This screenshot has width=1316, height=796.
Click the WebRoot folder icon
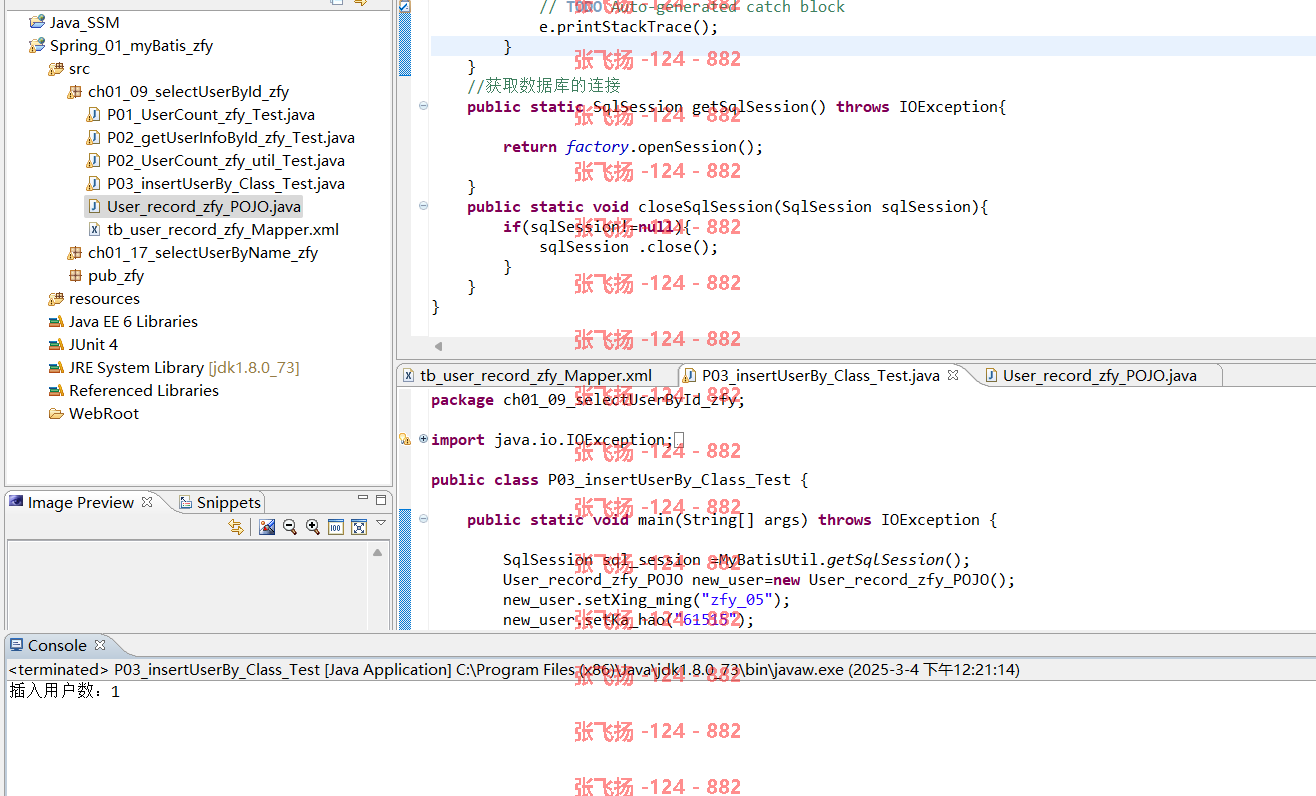pyautogui.click(x=56, y=413)
